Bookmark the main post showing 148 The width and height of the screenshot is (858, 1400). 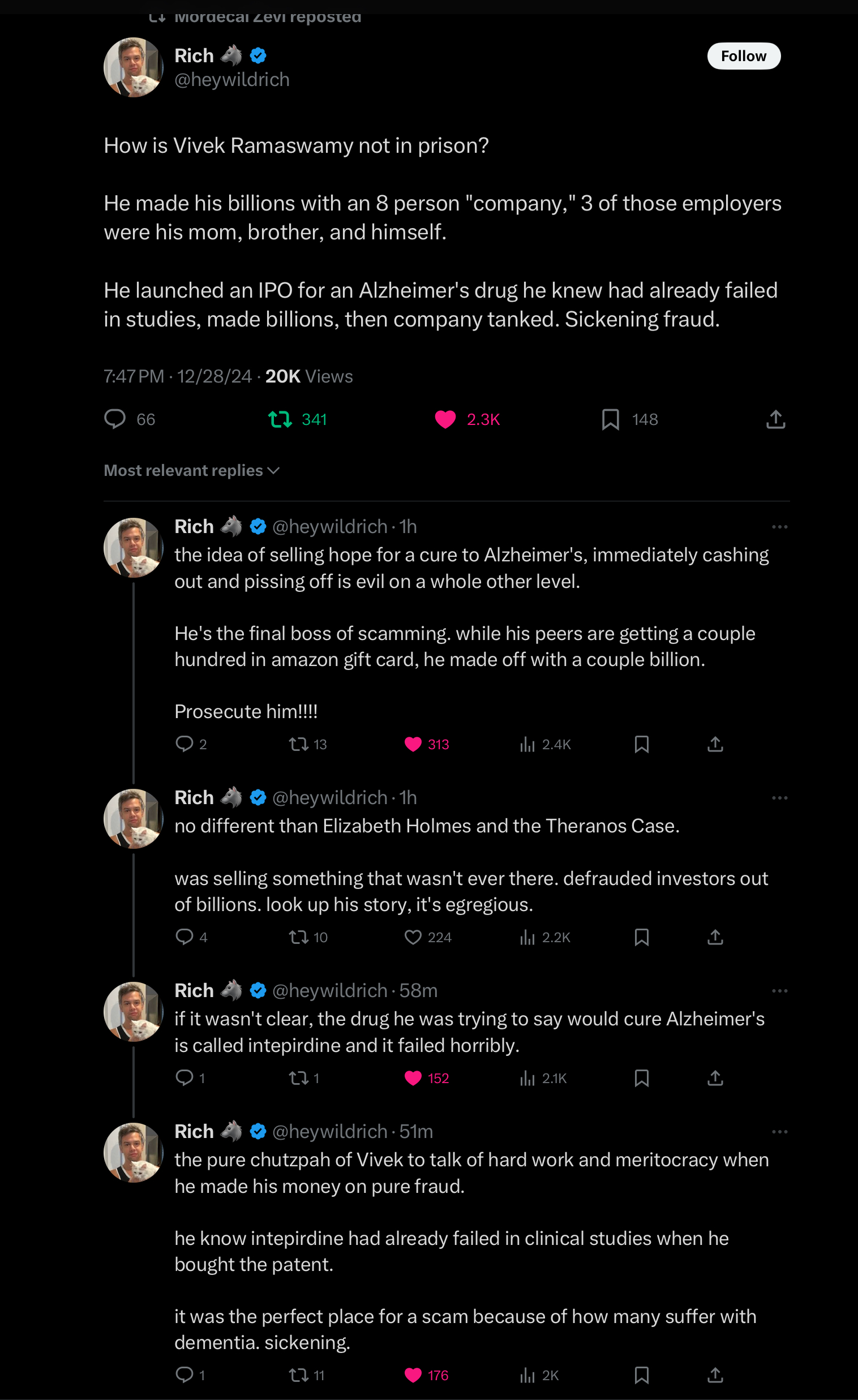610,419
